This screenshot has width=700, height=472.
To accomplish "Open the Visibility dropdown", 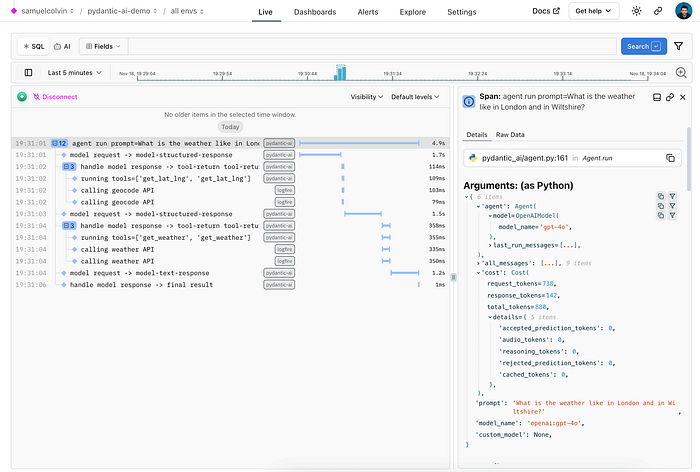I will point(367,97).
